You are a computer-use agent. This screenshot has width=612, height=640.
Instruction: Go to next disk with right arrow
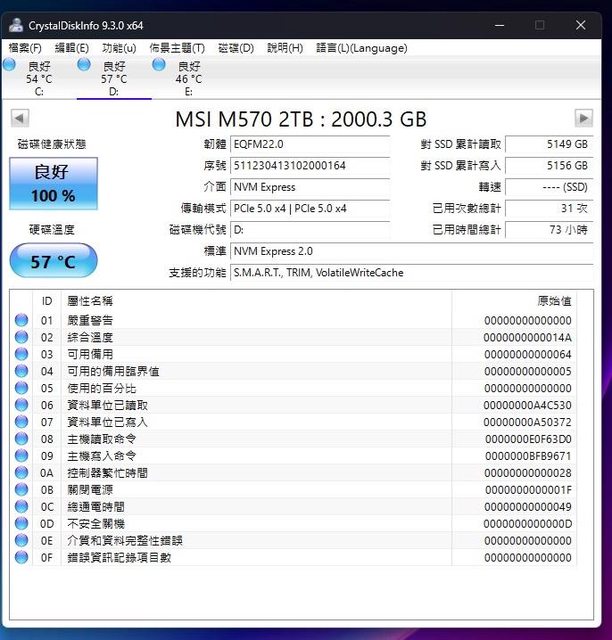(x=584, y=119)
